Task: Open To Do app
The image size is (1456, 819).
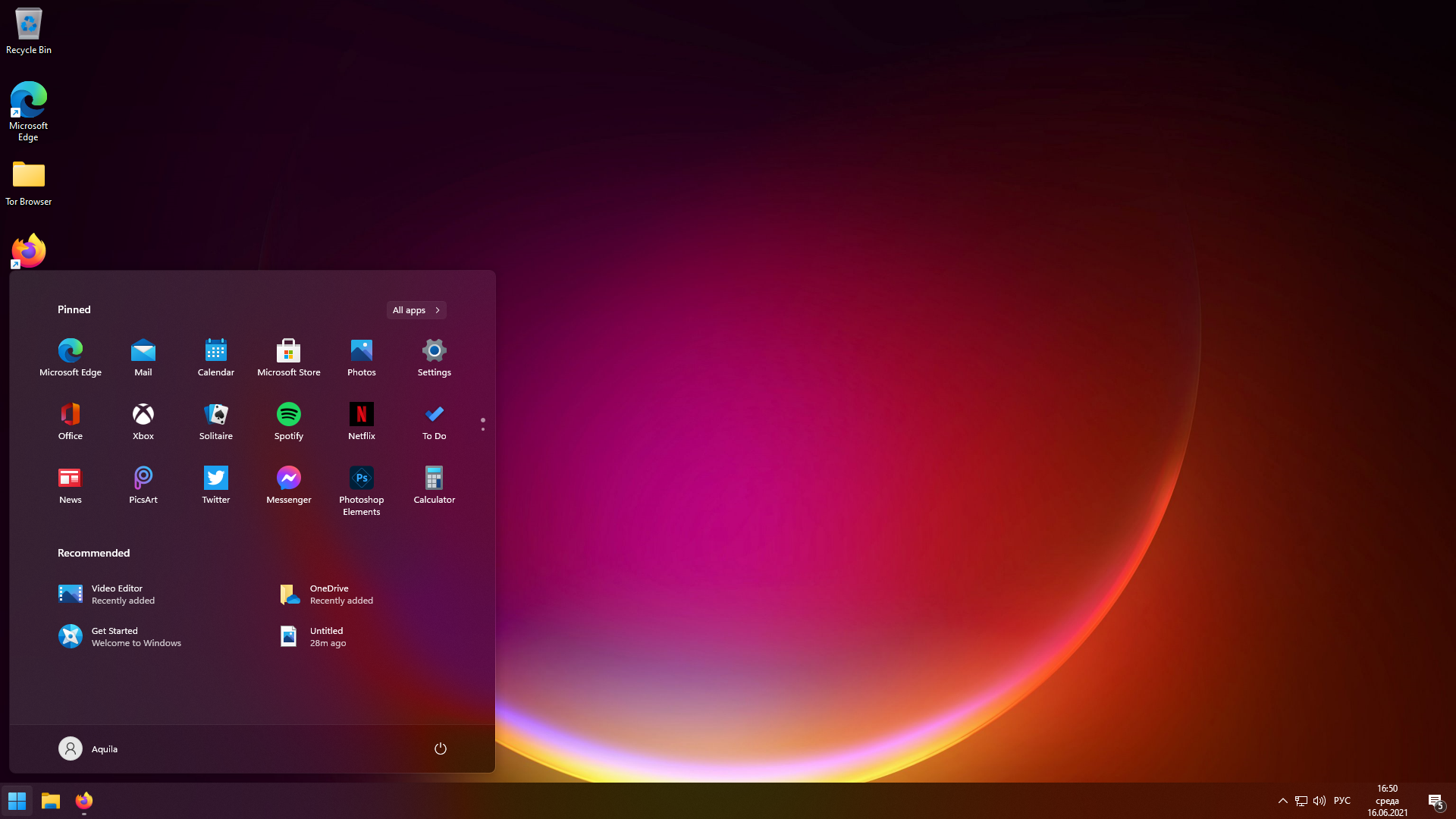Action: pyautogui.click(x=434, y=420)
